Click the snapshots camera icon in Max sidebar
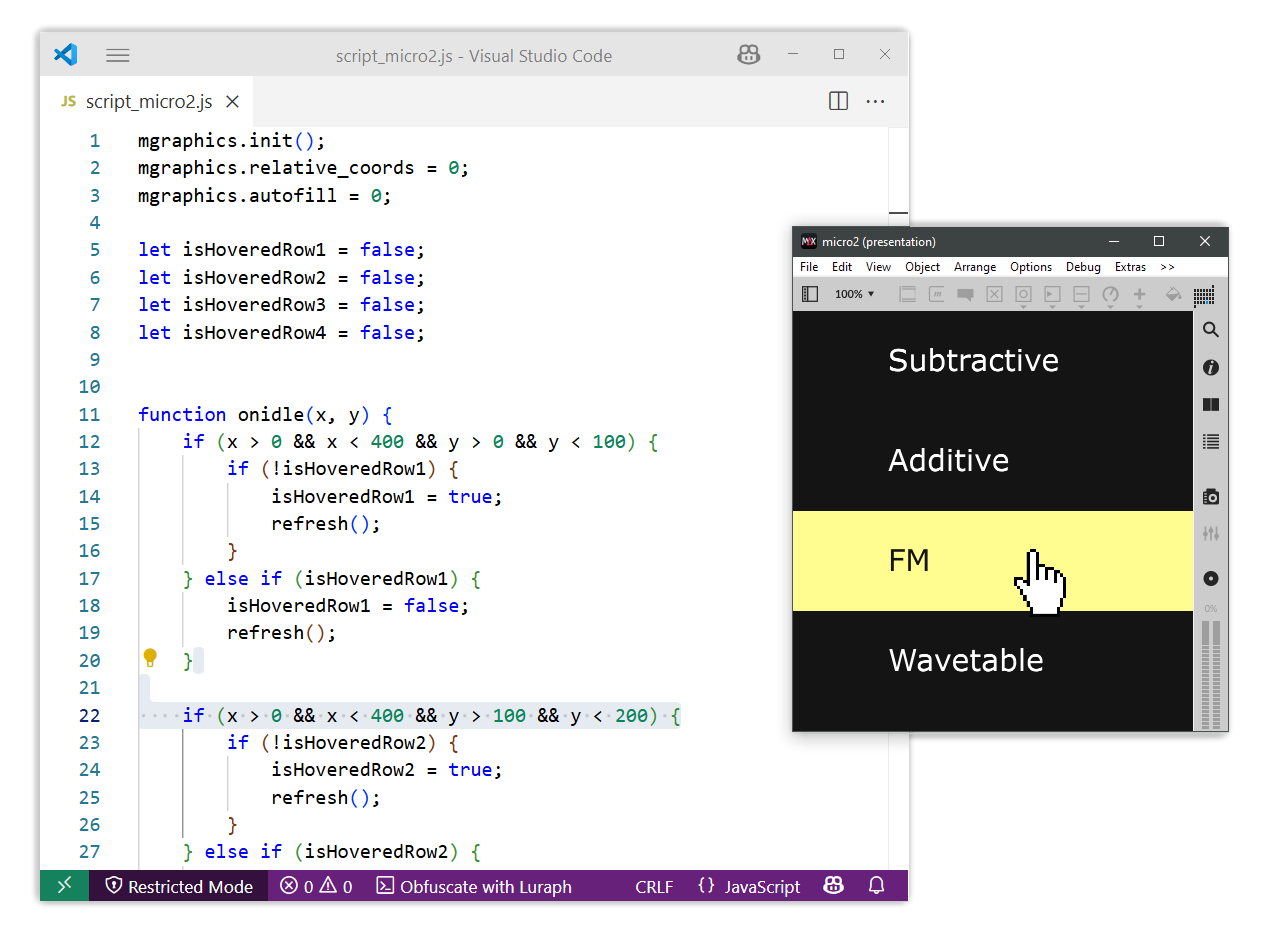1264x935 pixels. [x=1210, y=497]
